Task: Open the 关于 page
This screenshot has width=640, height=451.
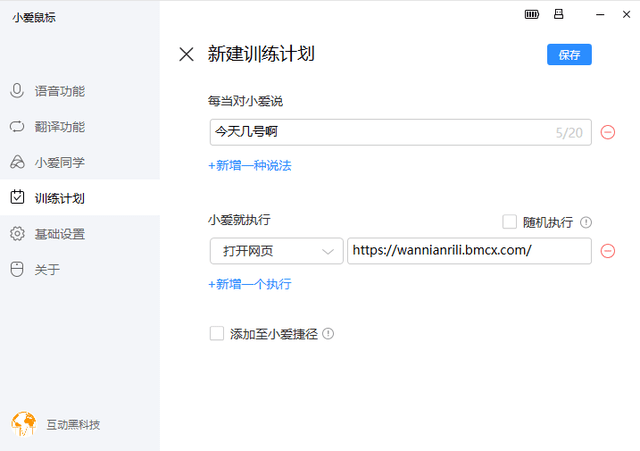Action: point(80,269)
